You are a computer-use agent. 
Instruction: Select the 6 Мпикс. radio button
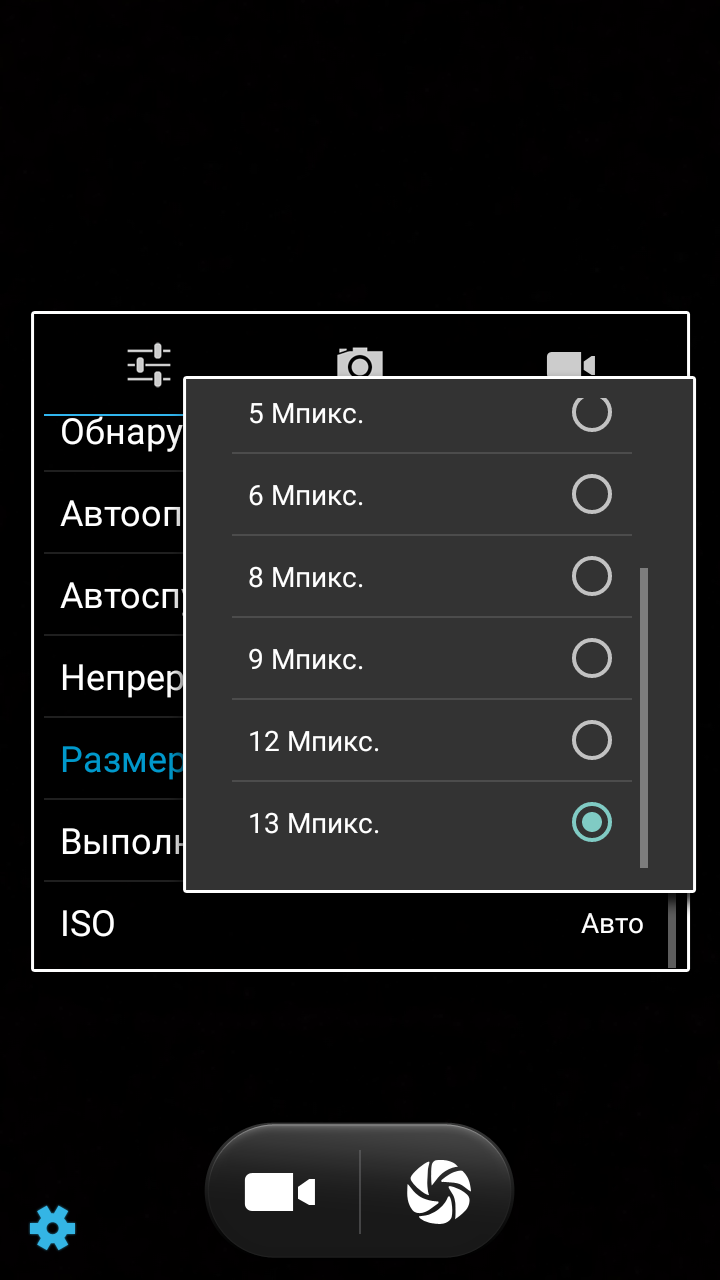click(591, 494)
